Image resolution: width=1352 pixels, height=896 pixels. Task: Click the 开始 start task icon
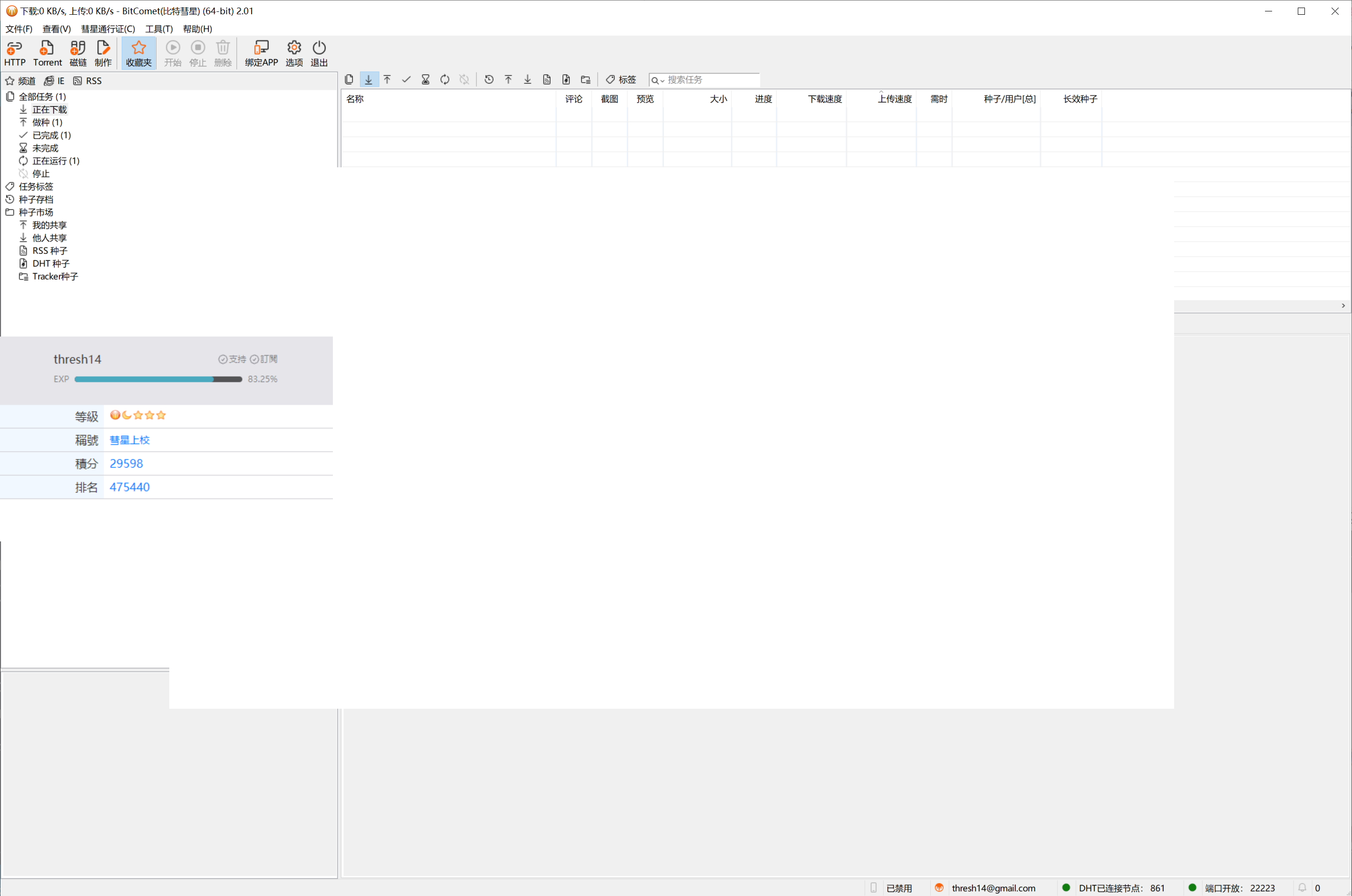pyautogui.click(x=173, y=54)
